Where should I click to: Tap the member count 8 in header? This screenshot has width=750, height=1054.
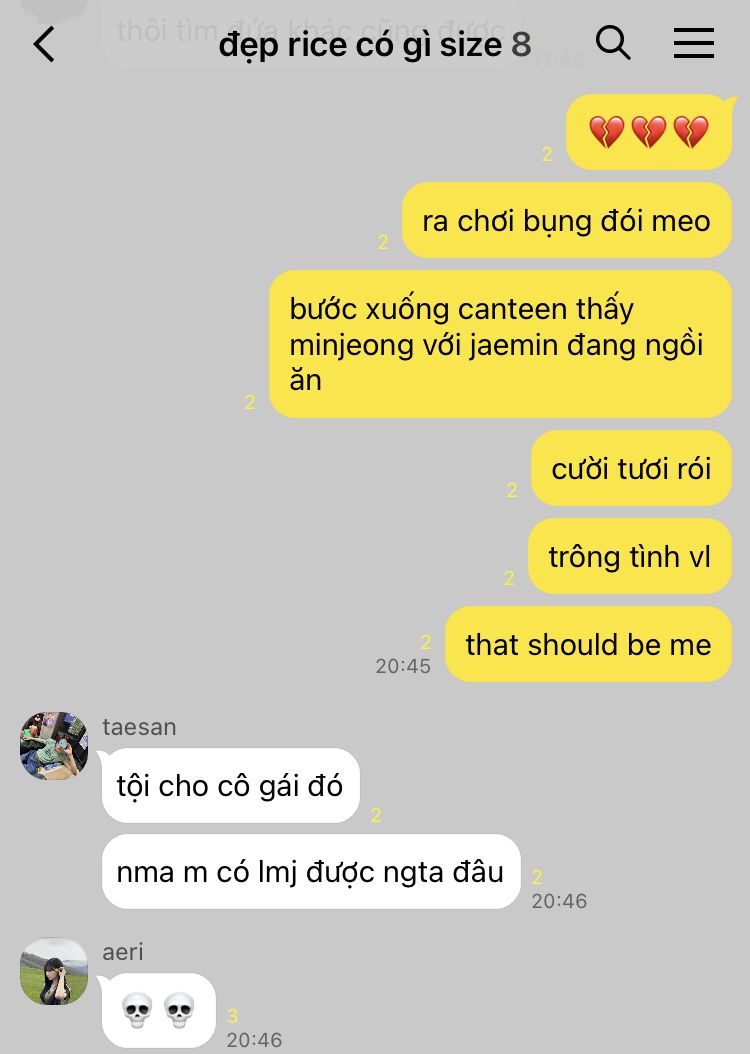click(x=521, y=45)
